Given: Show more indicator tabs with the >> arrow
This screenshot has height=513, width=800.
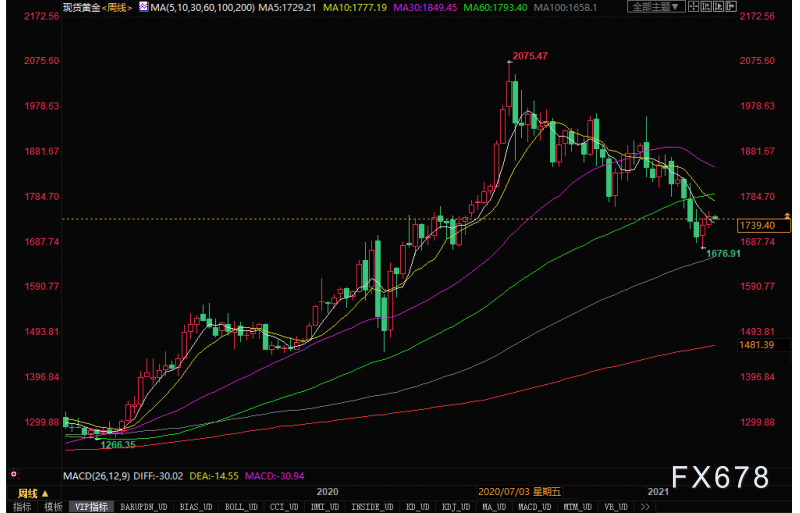Looking at the screenshot, I should point(645,507).
